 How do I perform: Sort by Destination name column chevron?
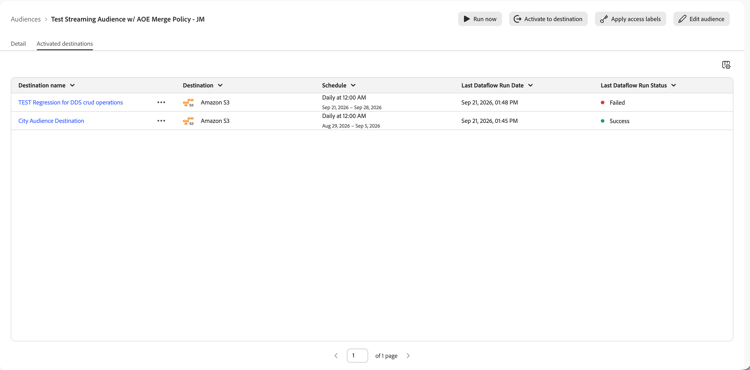72,85
